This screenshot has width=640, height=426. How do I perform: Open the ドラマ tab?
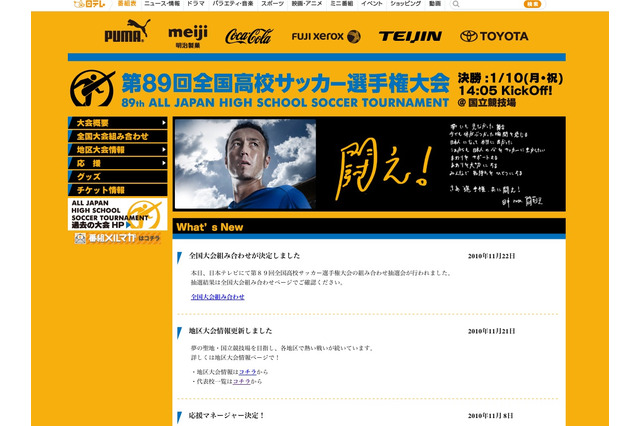pos(196,4)
